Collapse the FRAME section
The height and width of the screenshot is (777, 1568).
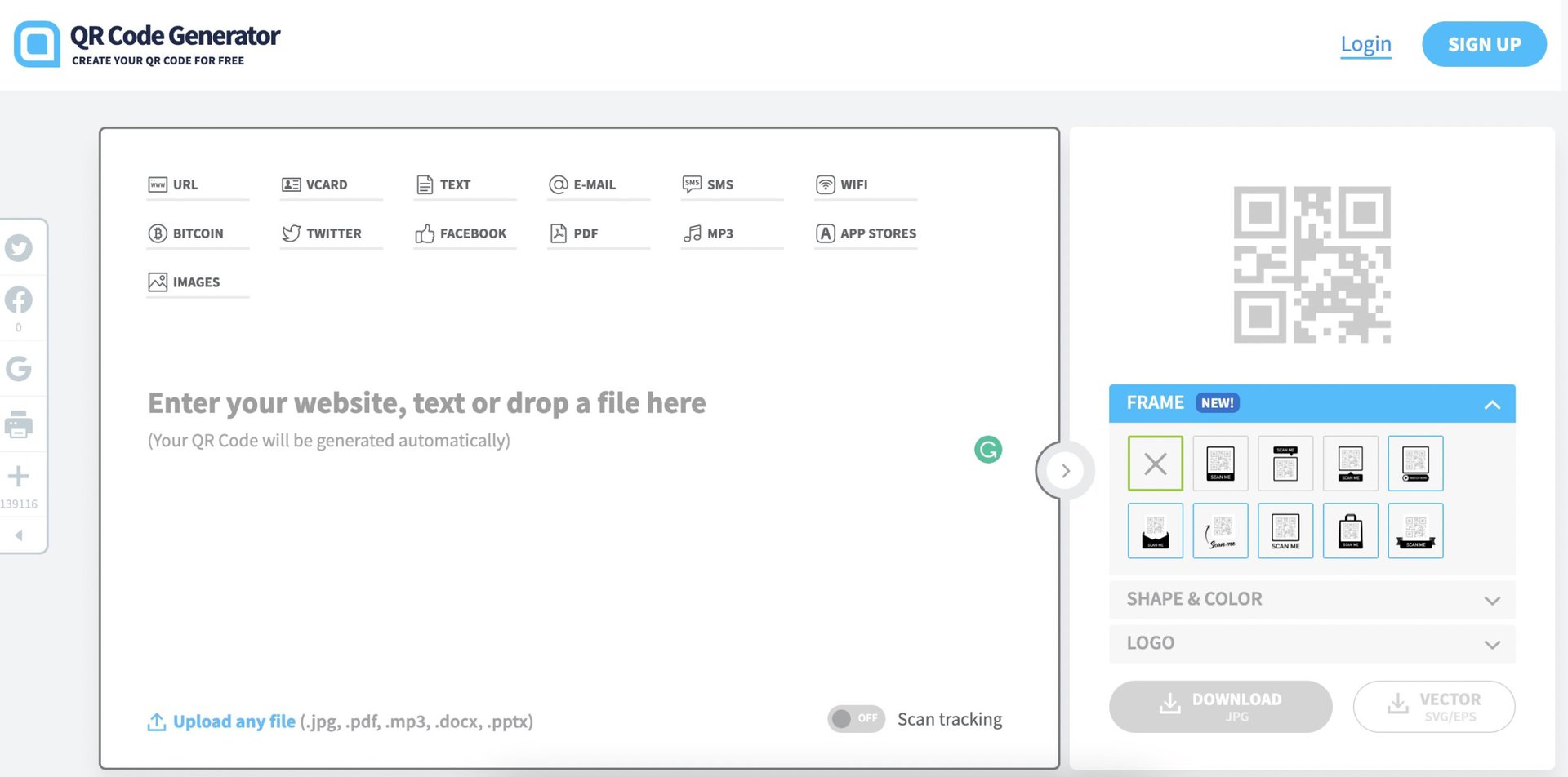click(1312, 403)
